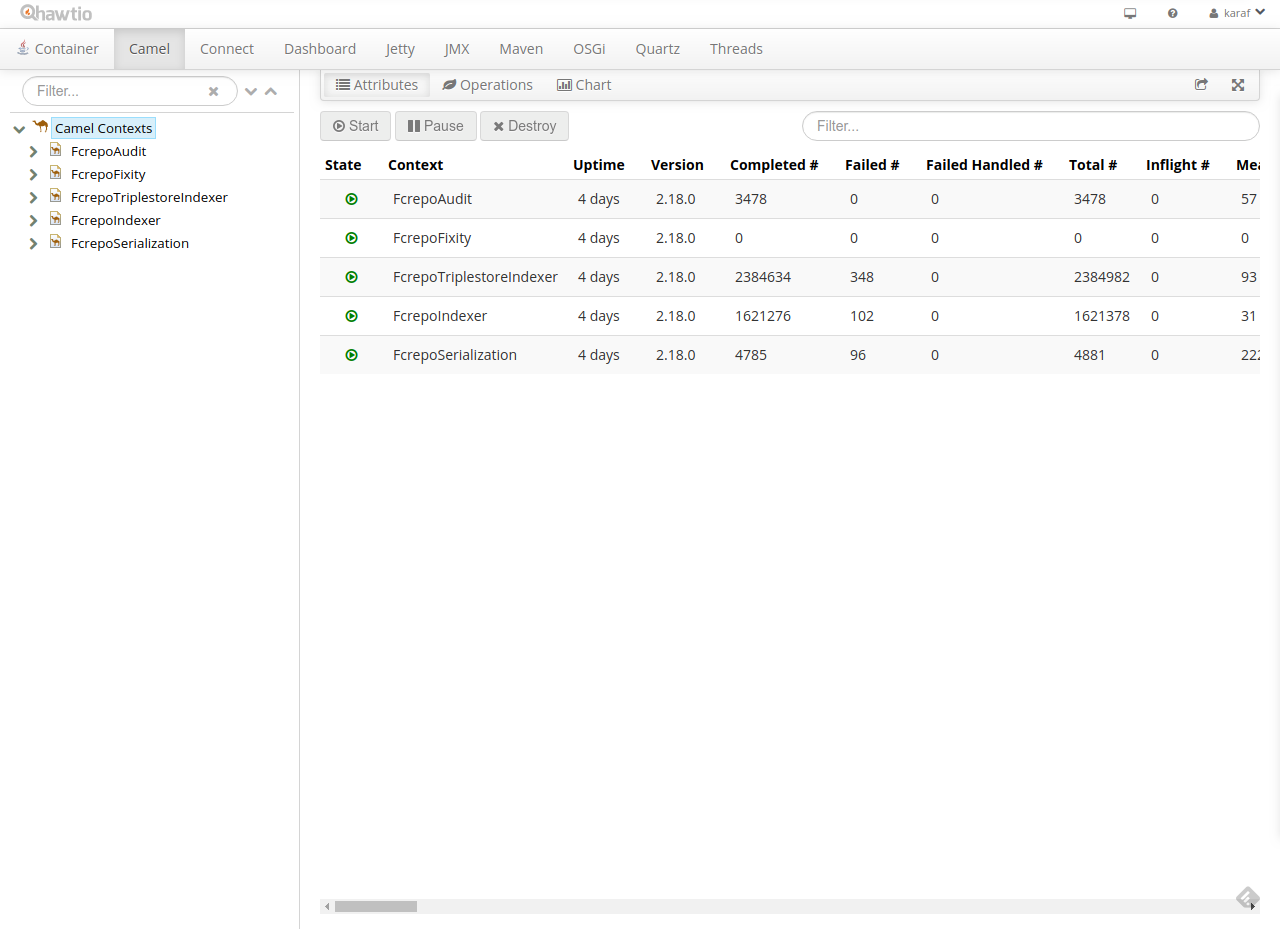This screenshot has height=929, width=1280.
Task: Select the FcrepoTriplestoreIndexer table row name
Action: click(x=475, y=277)
